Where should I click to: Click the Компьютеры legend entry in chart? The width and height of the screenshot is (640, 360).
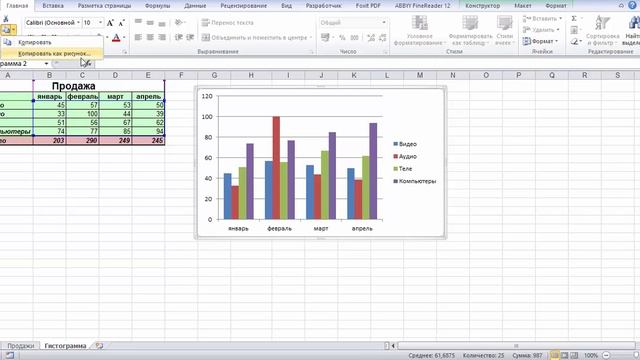[x=415, y=181]
